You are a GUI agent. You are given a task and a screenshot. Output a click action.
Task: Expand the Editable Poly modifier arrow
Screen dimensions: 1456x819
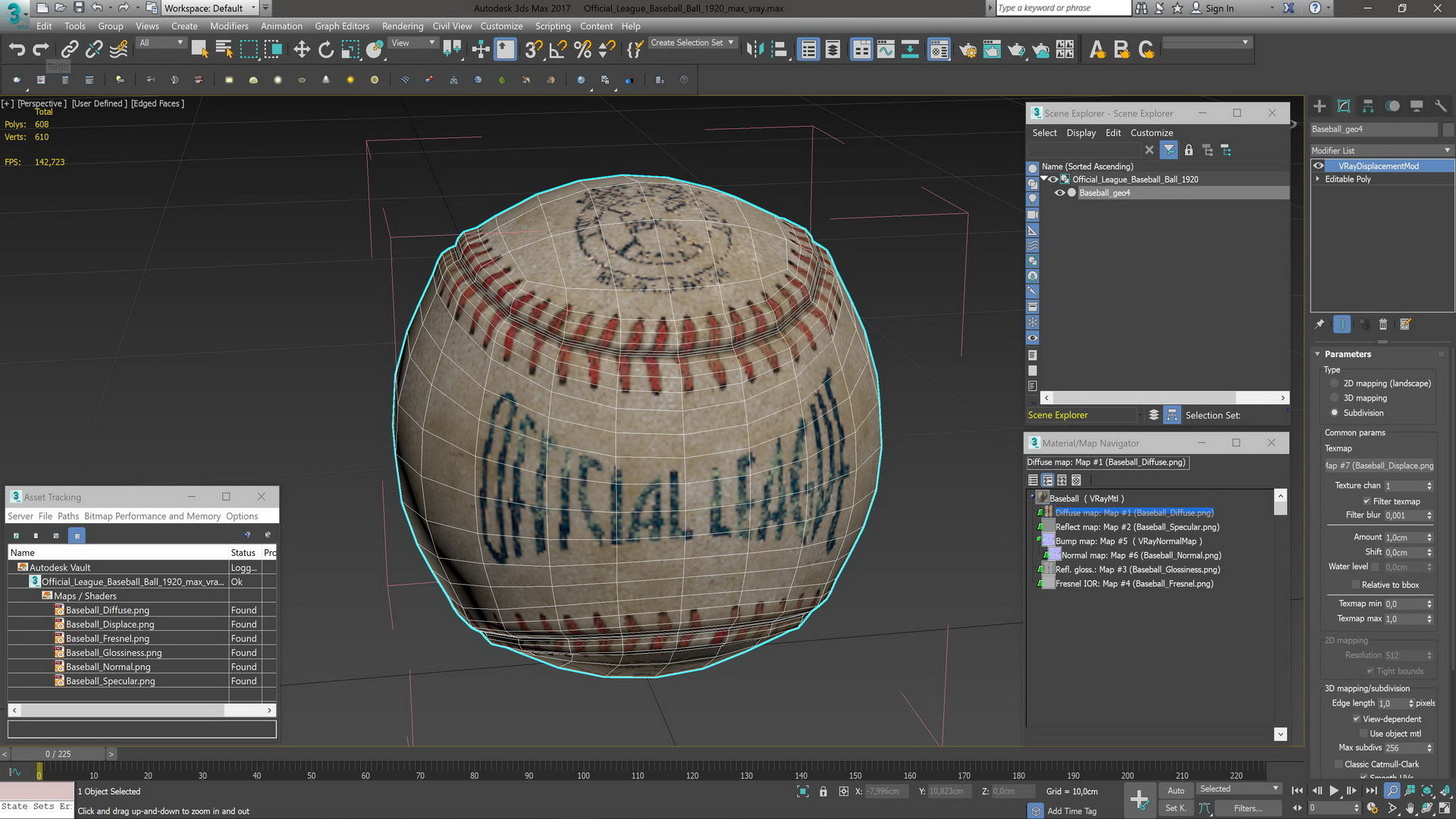1318,179
